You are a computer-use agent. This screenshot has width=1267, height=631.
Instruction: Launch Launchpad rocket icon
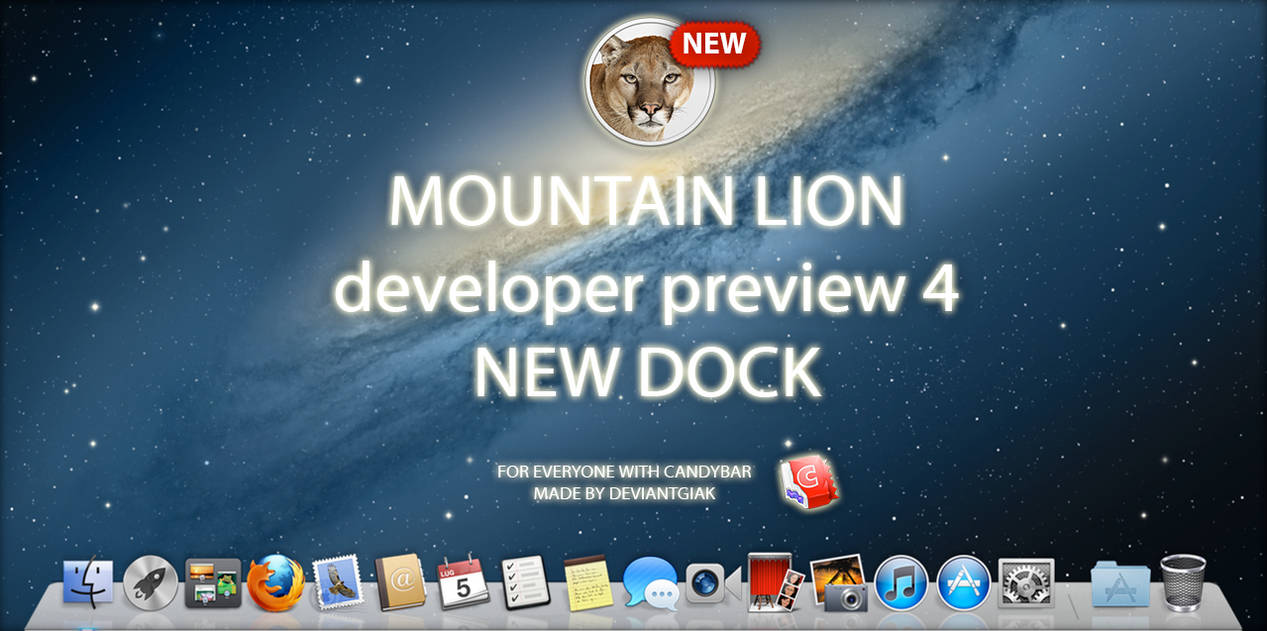[x=151, y=583]
